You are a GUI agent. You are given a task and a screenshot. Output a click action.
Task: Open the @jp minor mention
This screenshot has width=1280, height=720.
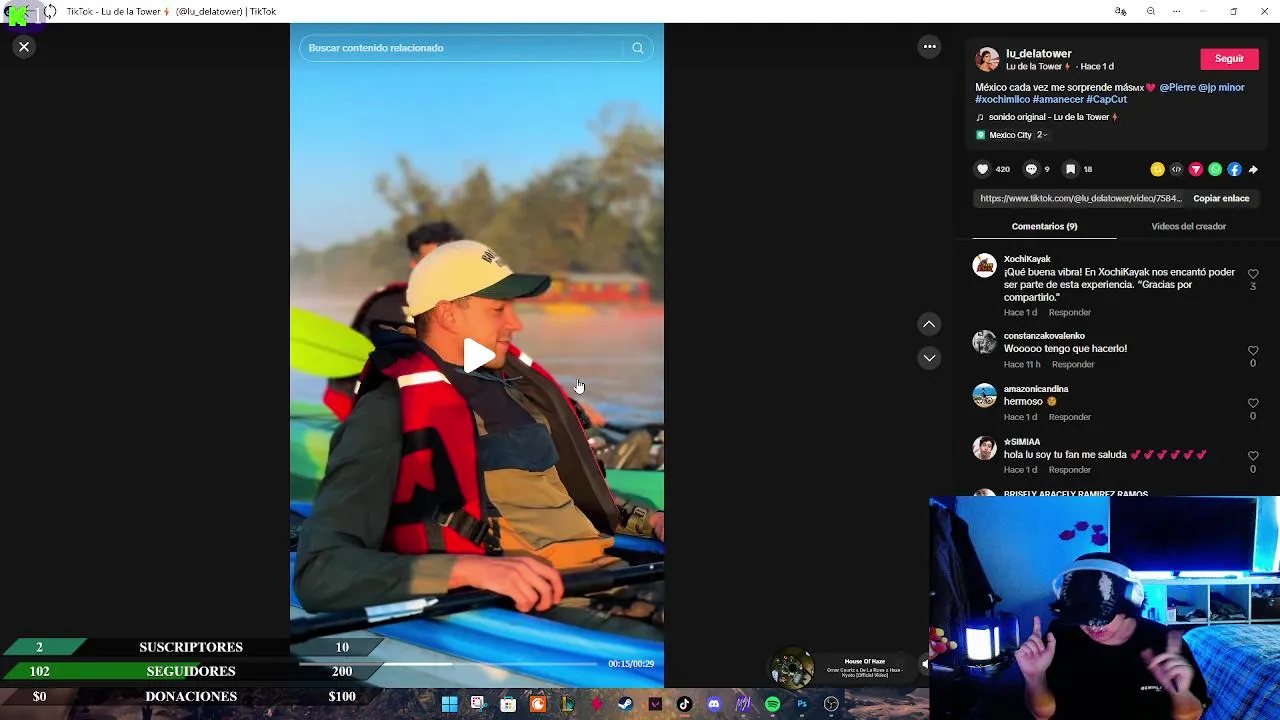pyautogui.click(x=1221, y=87)
